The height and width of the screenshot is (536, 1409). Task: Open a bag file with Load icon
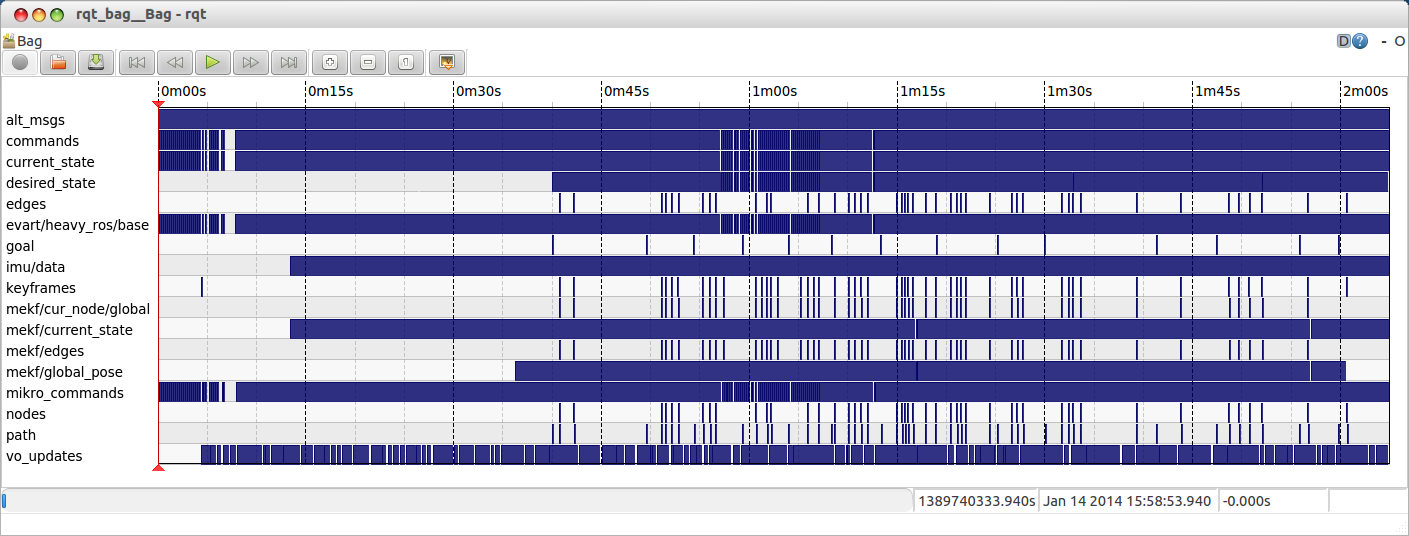tap(58, 62)
